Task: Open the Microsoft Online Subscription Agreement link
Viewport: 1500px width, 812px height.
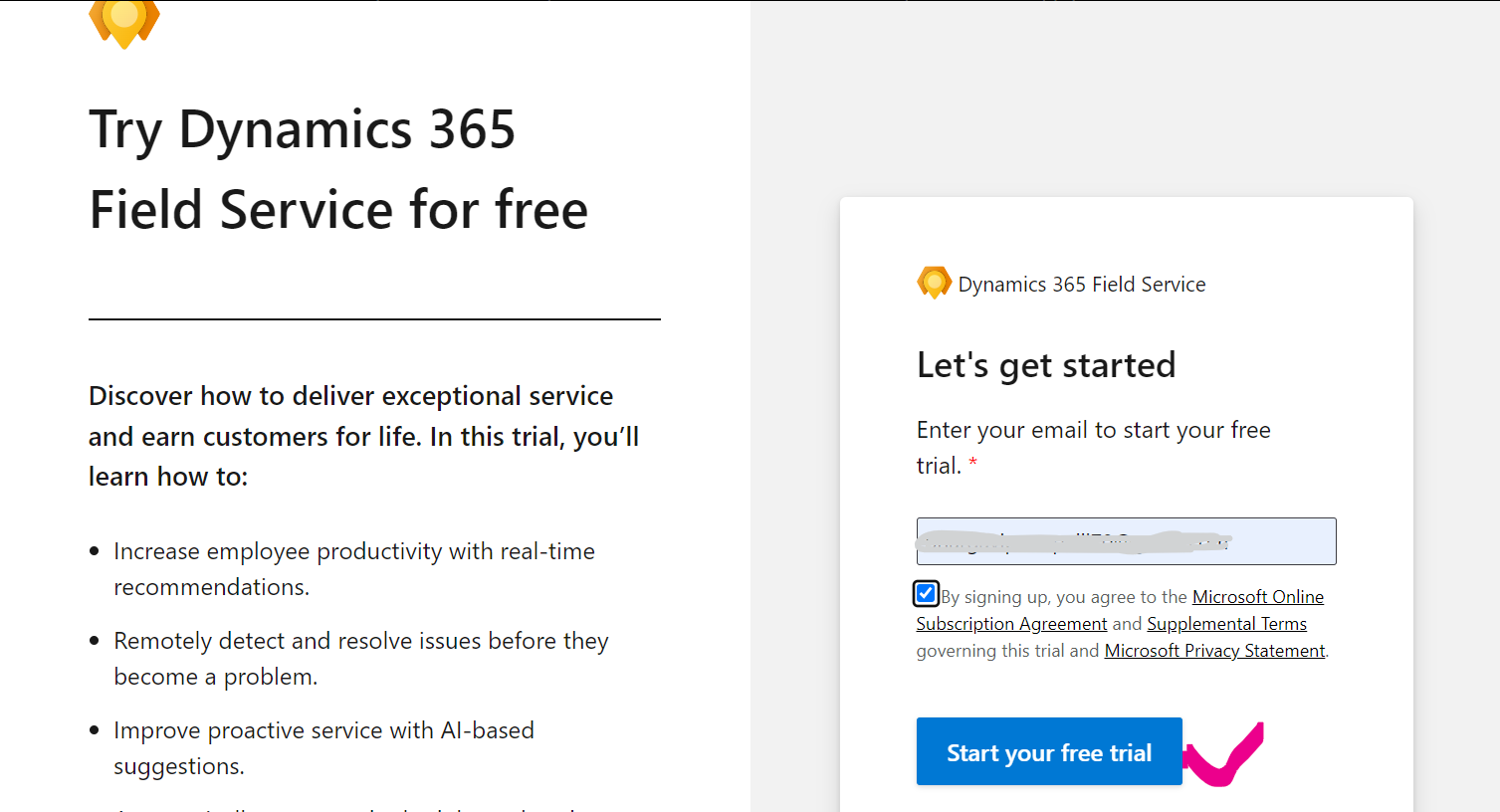Action: pos(1120,610)
